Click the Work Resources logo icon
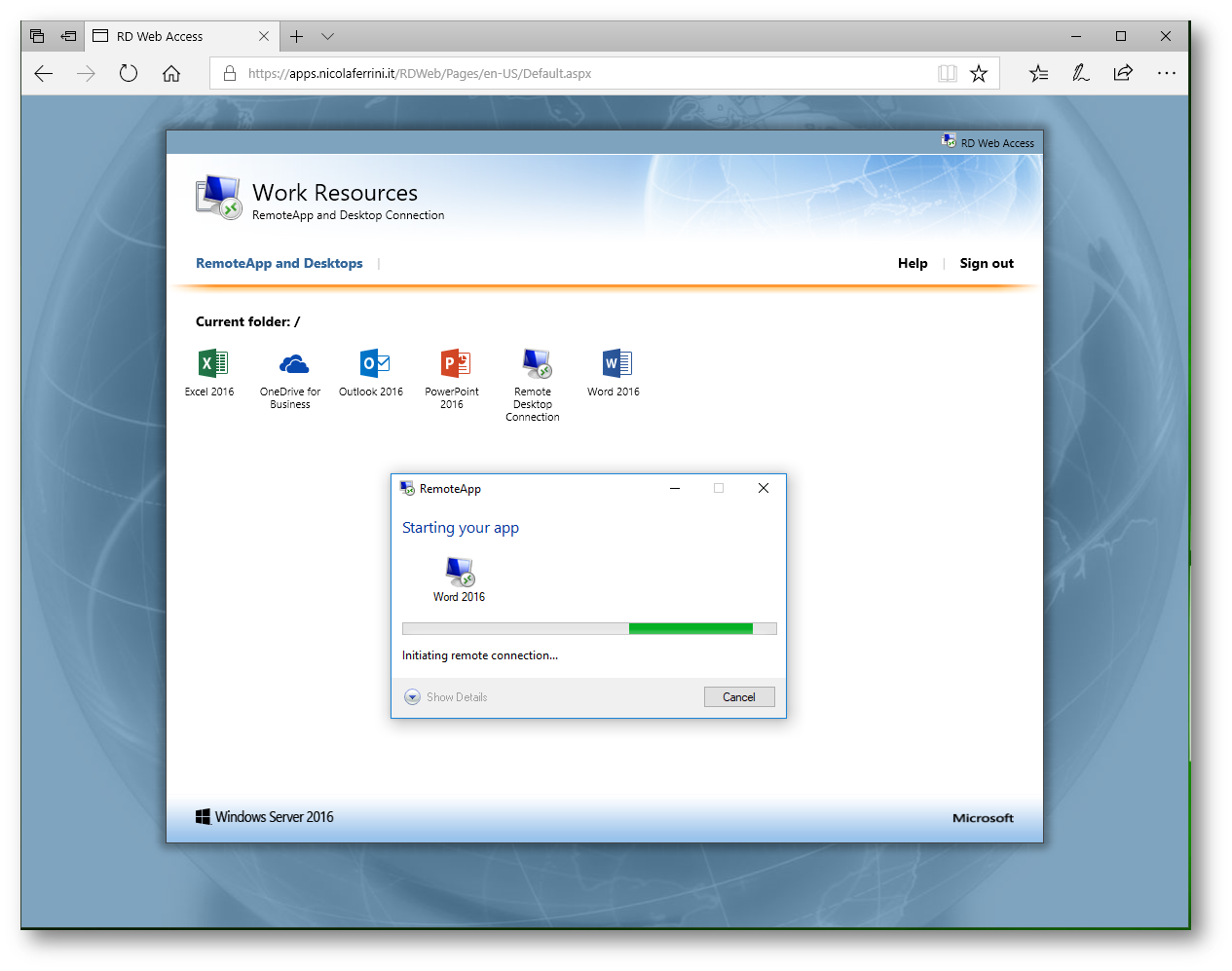The image size is (1232, 971). click(x=218, y=197)
